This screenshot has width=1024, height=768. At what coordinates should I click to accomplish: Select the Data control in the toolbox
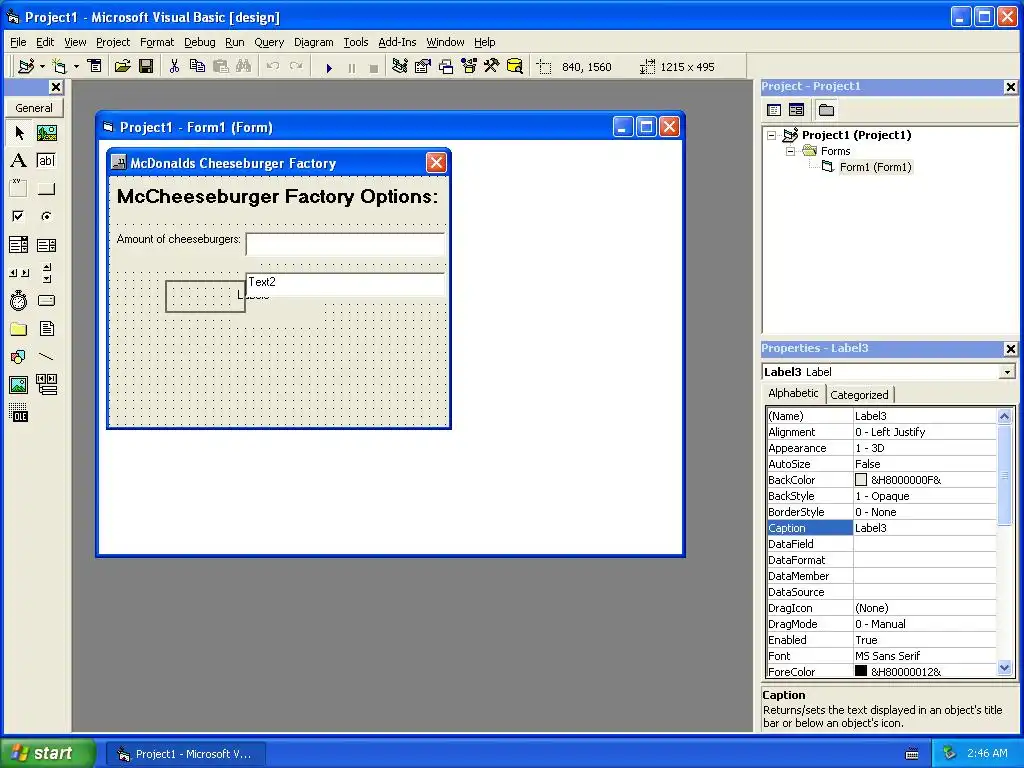(x=46, y=385)
